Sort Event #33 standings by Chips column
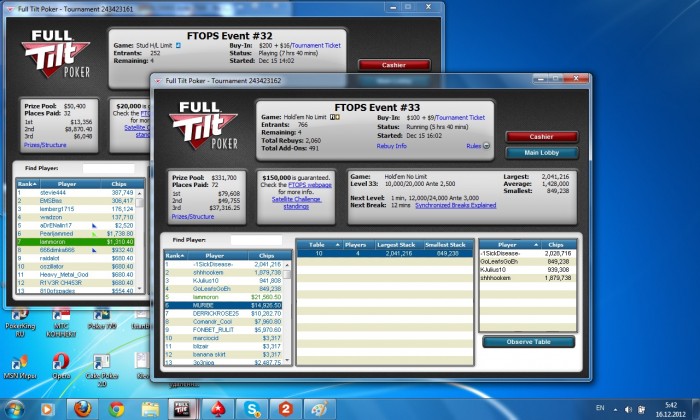Screen dimensions: 700x420 266,256
